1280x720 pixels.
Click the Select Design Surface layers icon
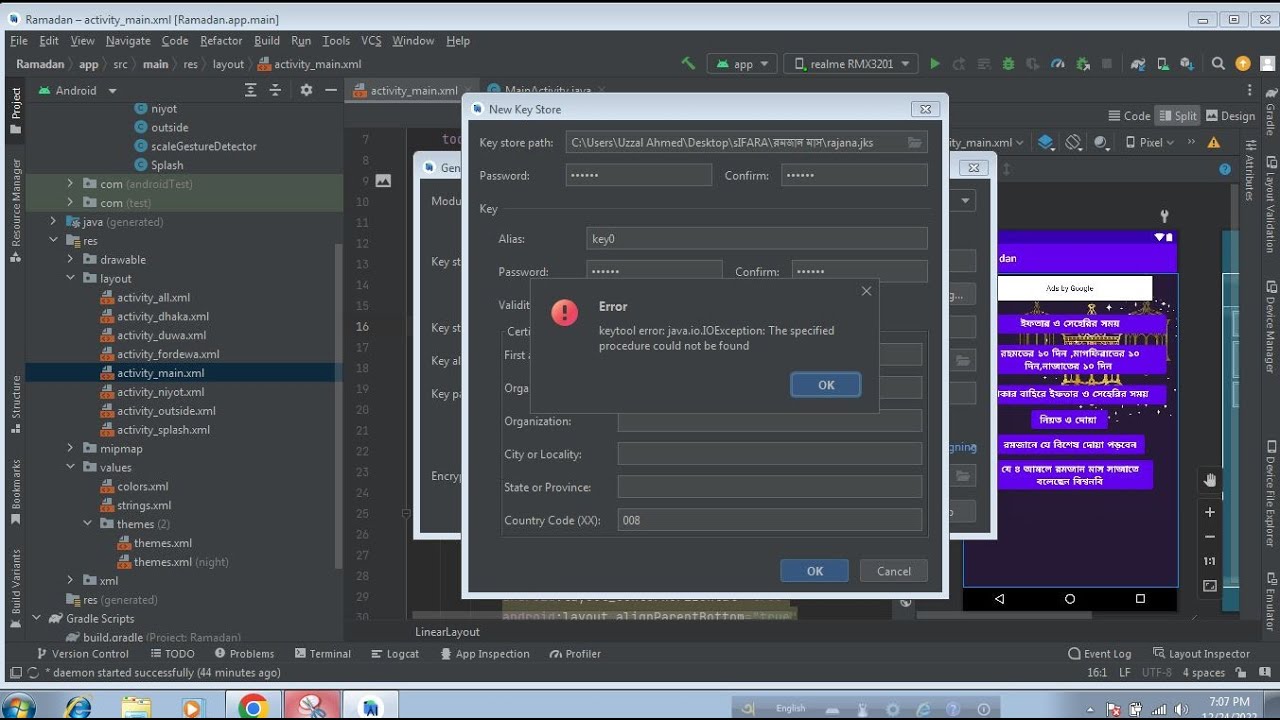pos(1045,142)
